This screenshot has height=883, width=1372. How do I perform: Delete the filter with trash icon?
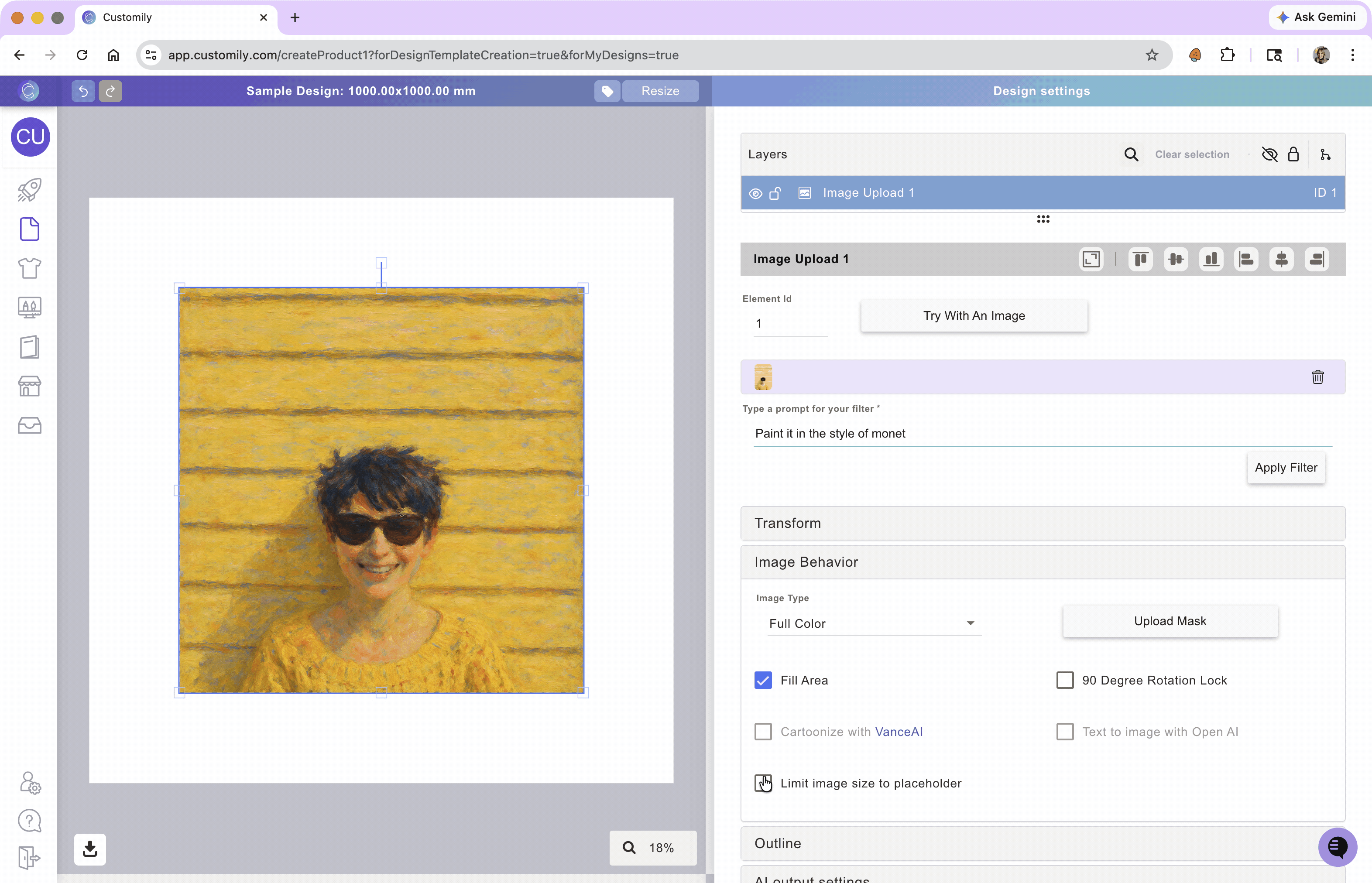coord(1317,376)
